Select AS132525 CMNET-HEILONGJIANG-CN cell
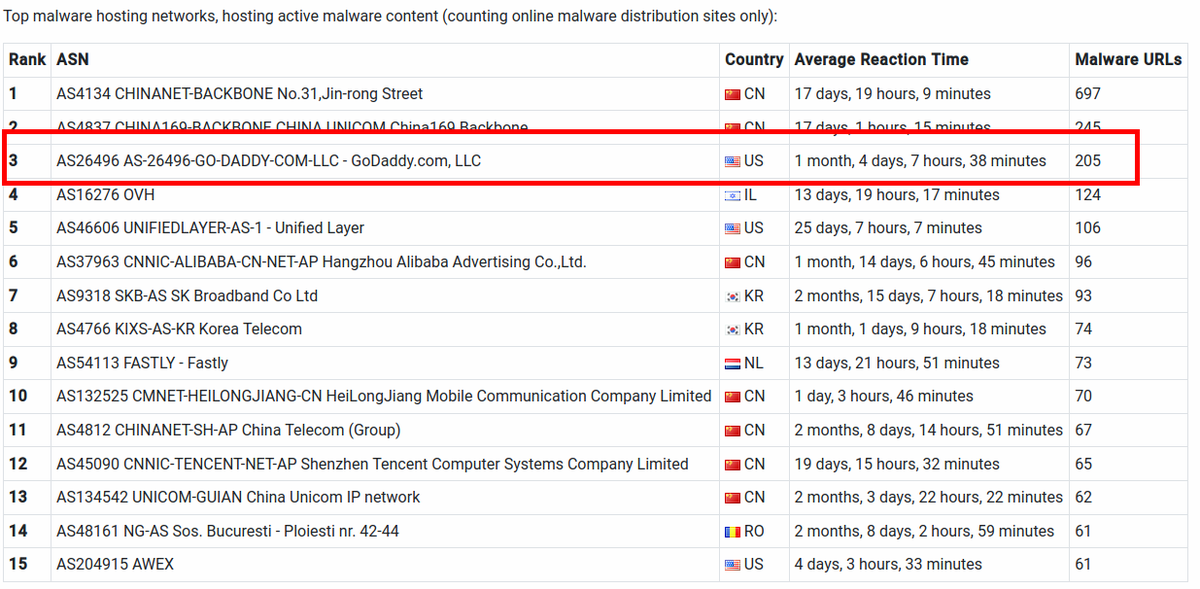This screenshot has width=1200, height=589. pyautogui.click(x=385, y=396)
